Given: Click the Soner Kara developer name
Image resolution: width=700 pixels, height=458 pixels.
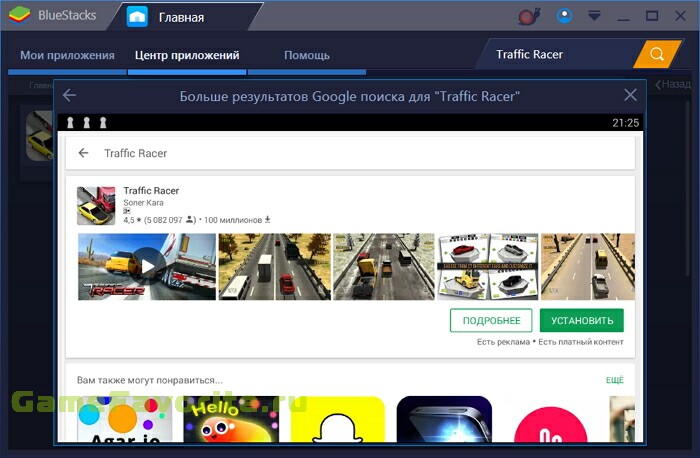Looking at the screenshot, I should [x=143, y=203].
